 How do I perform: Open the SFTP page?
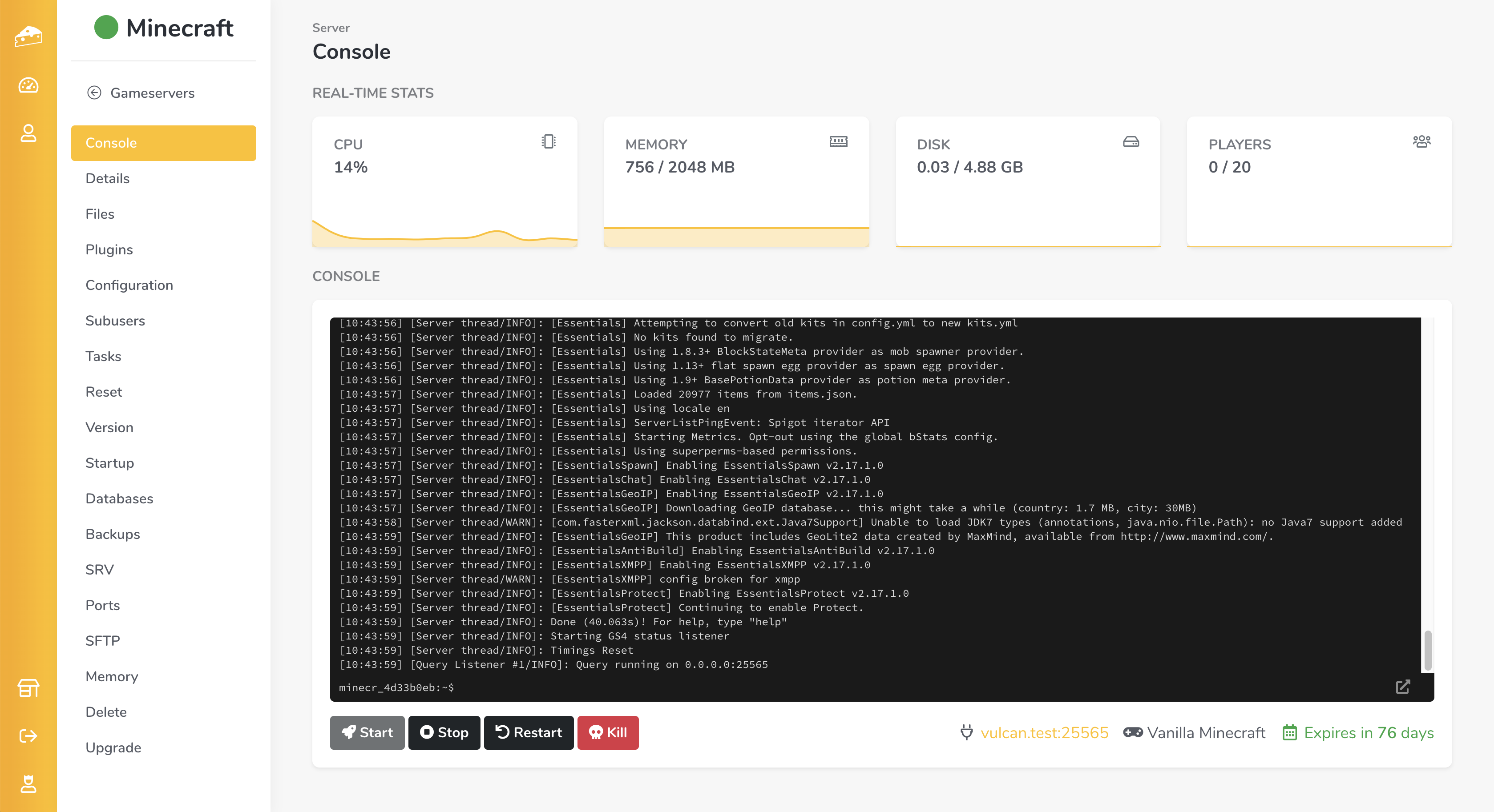click(103, 640)
